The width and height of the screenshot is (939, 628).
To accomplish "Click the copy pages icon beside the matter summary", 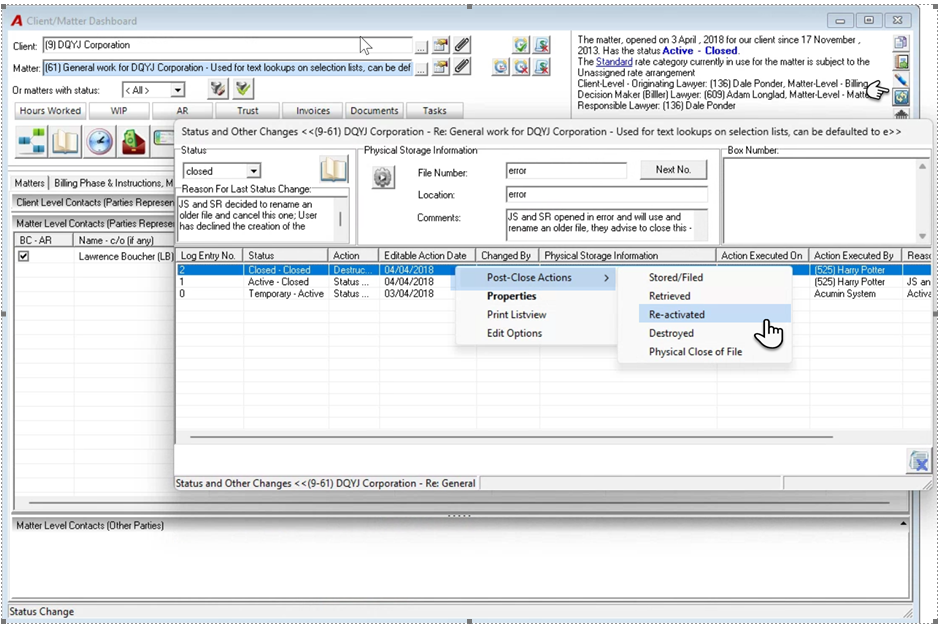I will tap(901, 43).
